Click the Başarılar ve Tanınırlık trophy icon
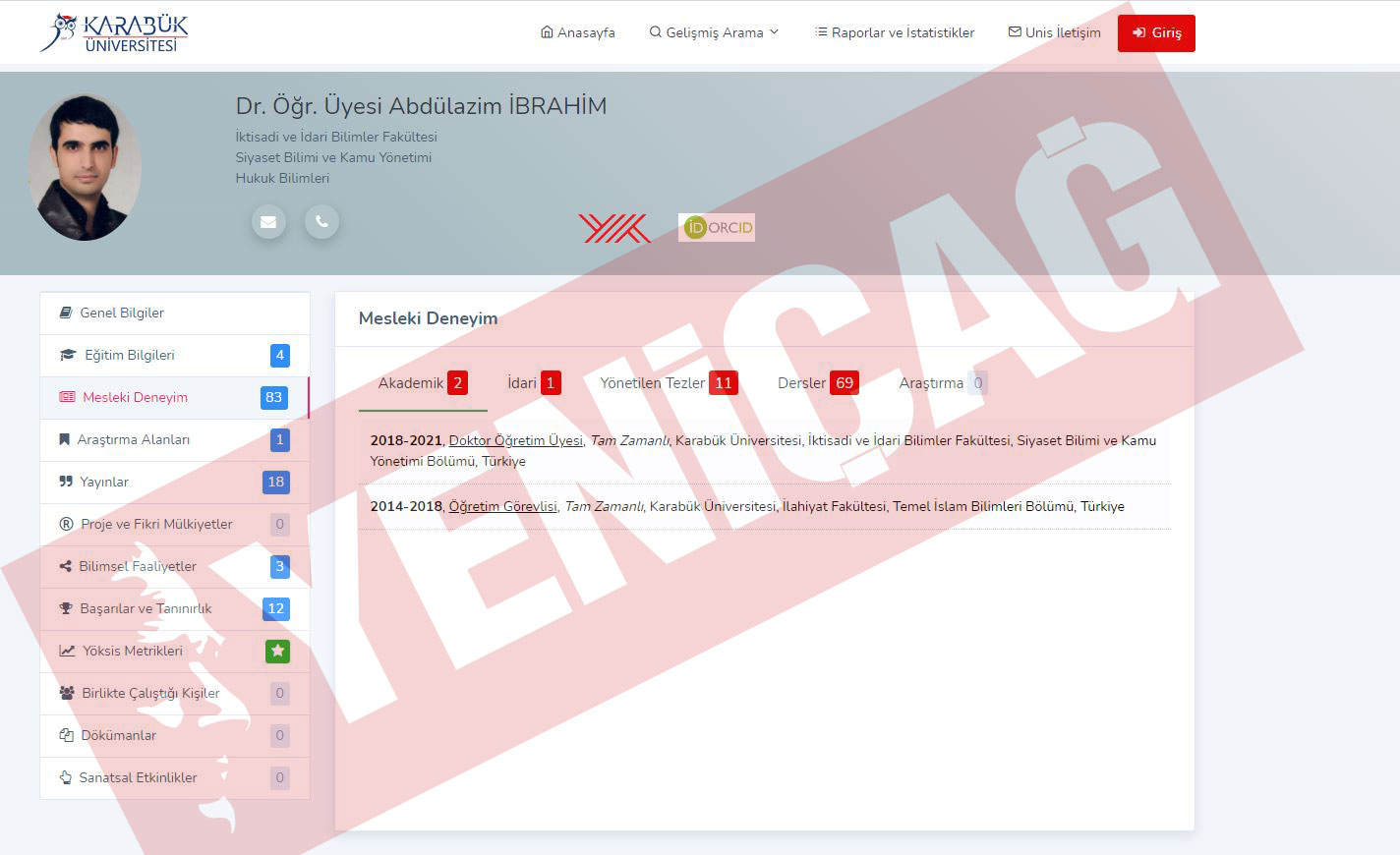Screen dimensions: 1400x855 67,608
